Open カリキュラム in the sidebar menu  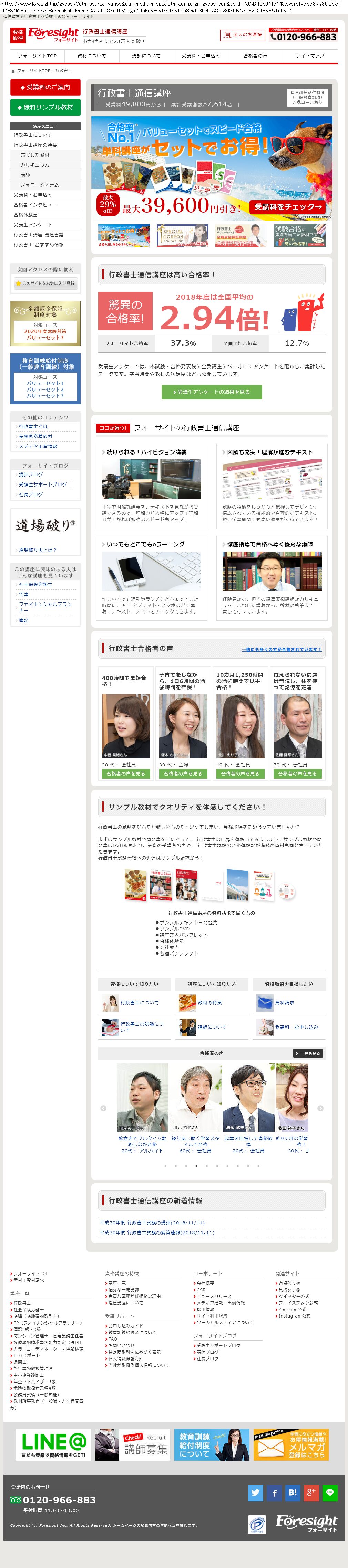[x=45, y=165]
